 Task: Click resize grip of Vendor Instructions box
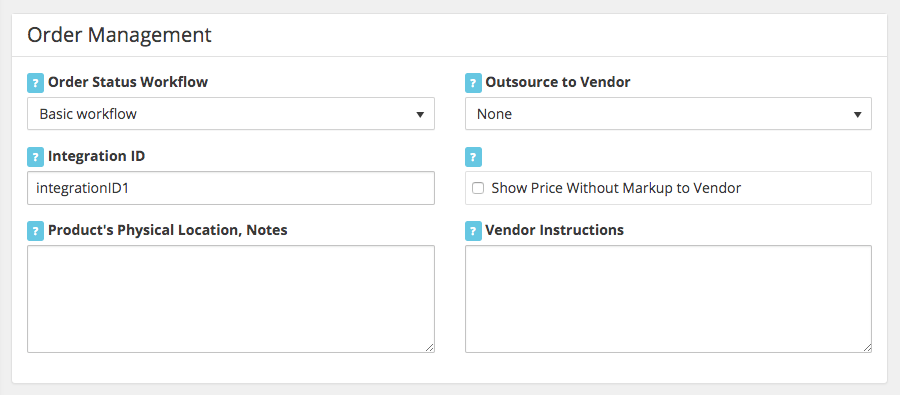pyautogui.click(x=867, y=347)
